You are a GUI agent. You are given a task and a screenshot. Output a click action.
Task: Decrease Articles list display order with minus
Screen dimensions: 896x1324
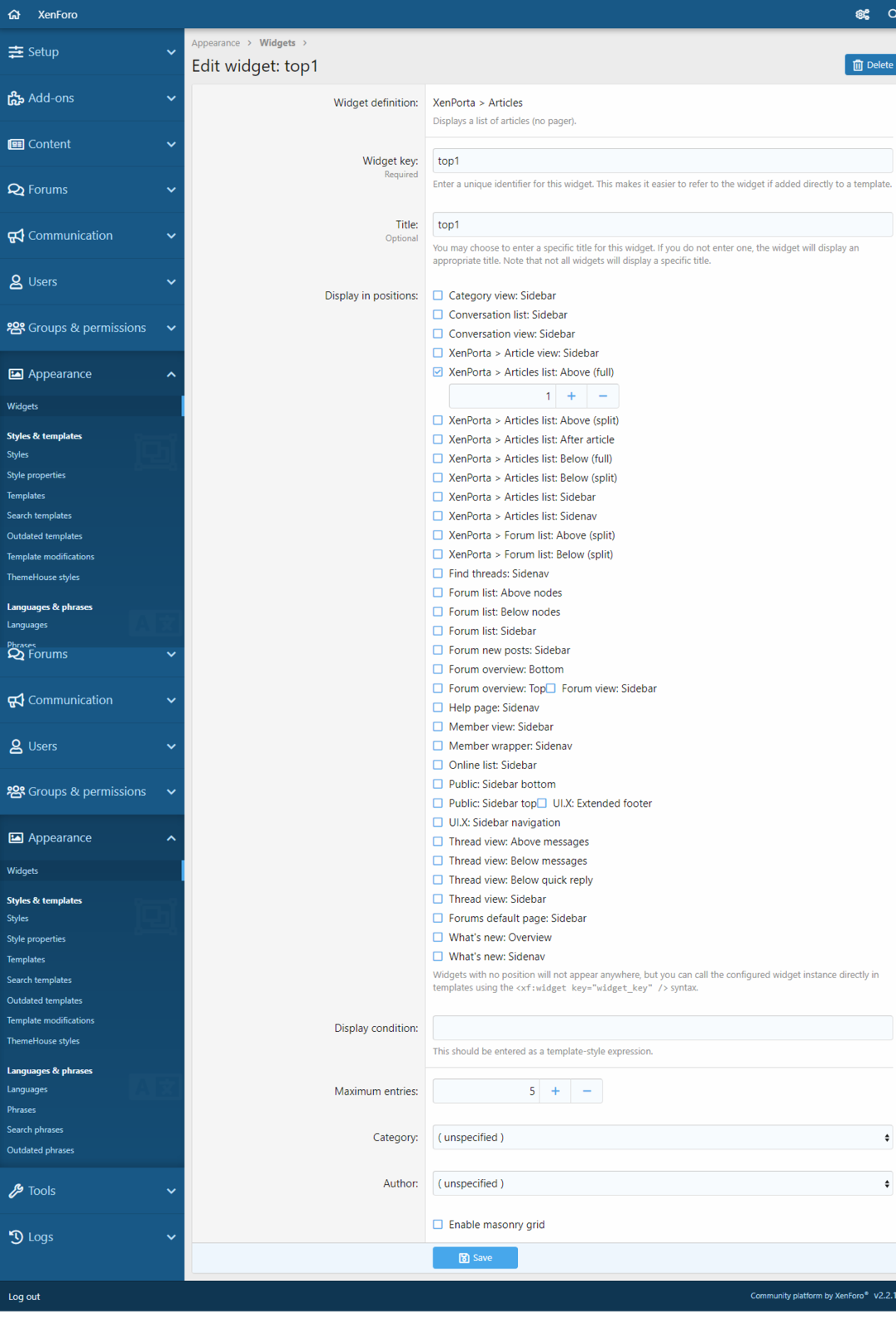(x=602, y=396)
